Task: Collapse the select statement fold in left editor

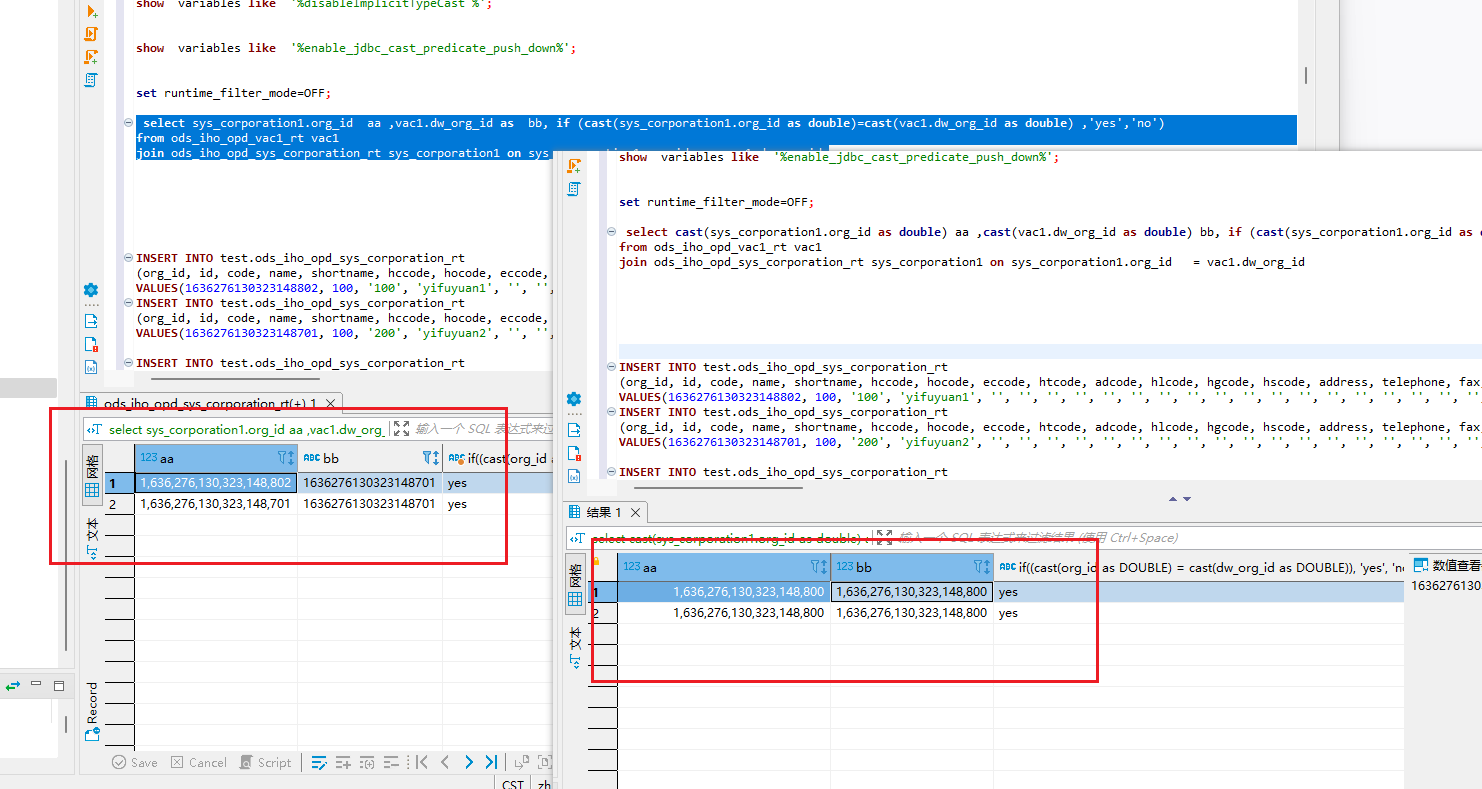Action: [x=128, y=123]
